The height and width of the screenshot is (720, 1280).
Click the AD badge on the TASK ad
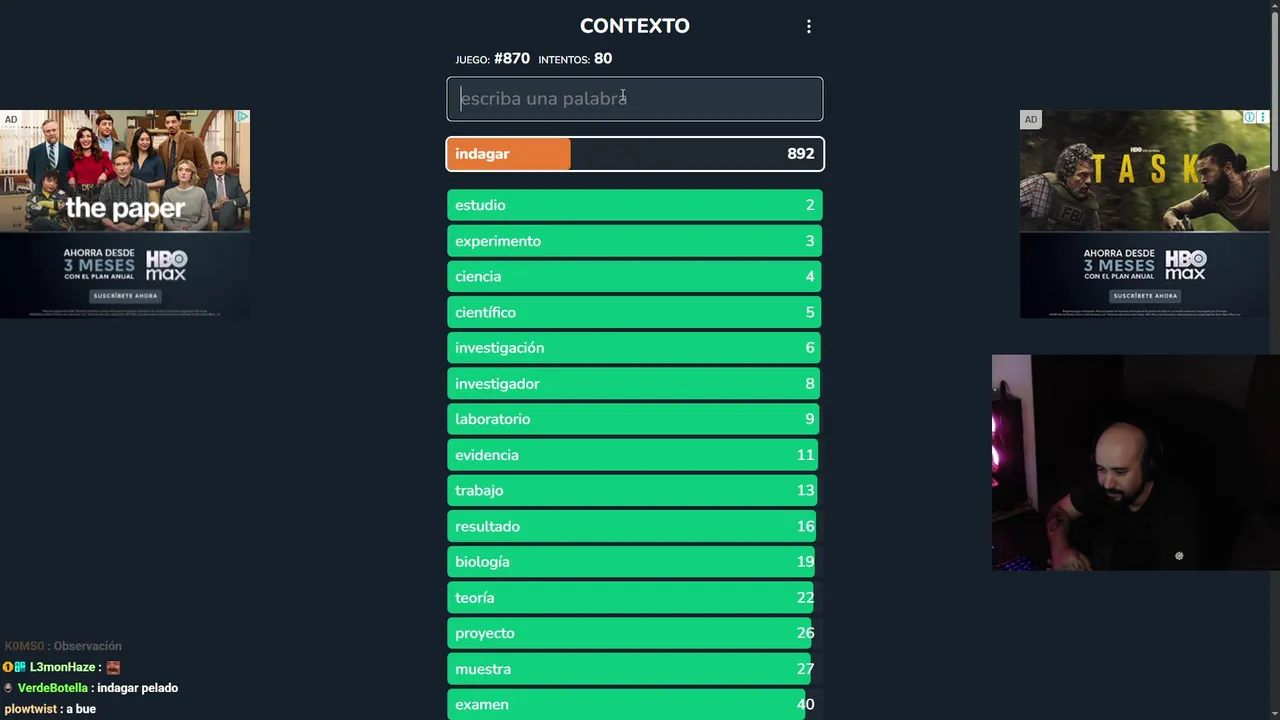tap(1030, 120)
